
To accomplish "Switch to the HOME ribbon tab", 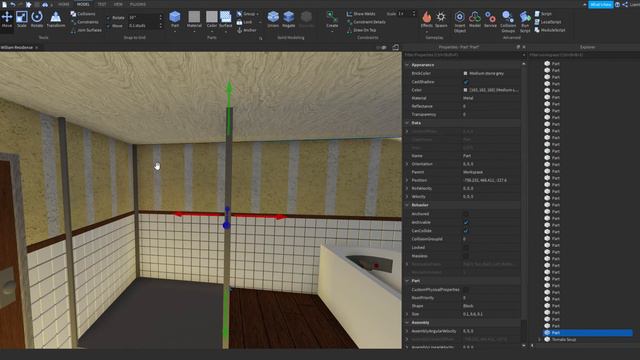I will (63, 4).
